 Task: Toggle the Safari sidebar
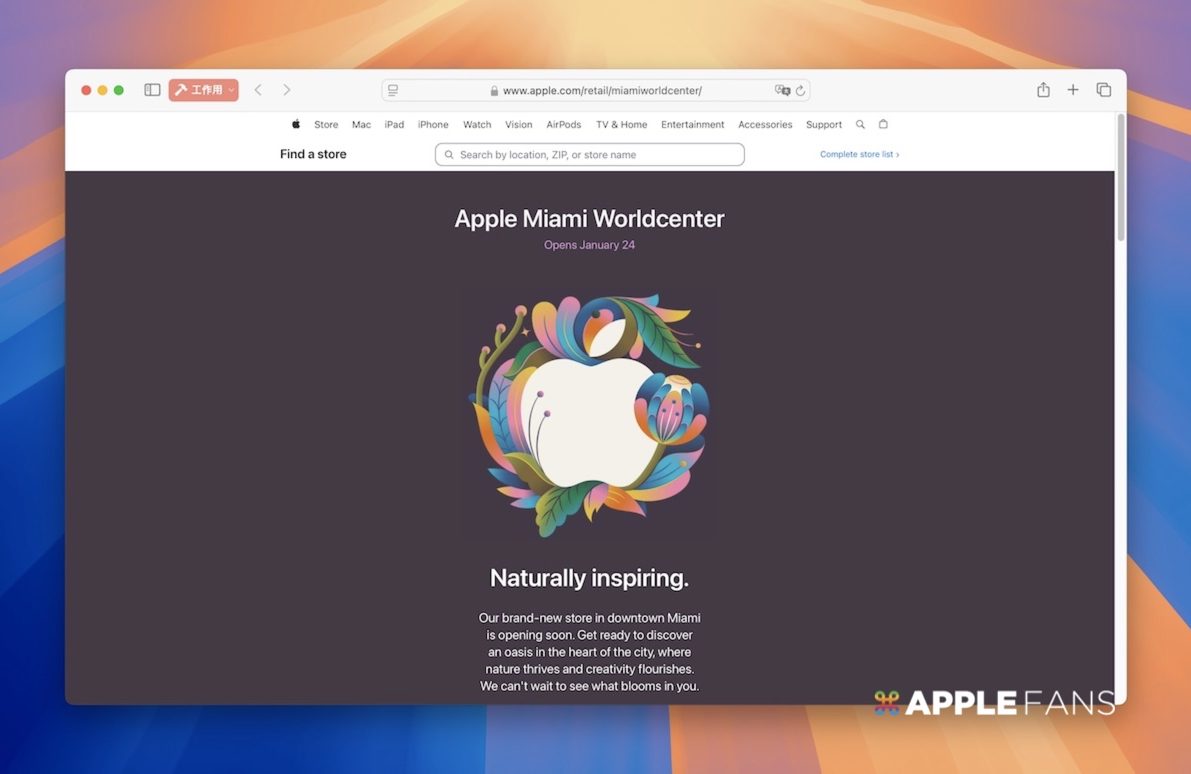152,90
